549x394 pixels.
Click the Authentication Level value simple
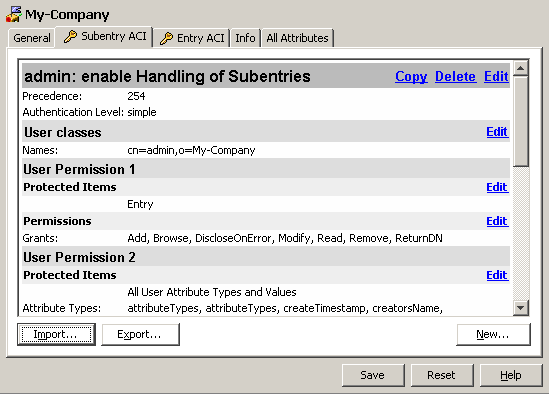[x=142, y=112]
